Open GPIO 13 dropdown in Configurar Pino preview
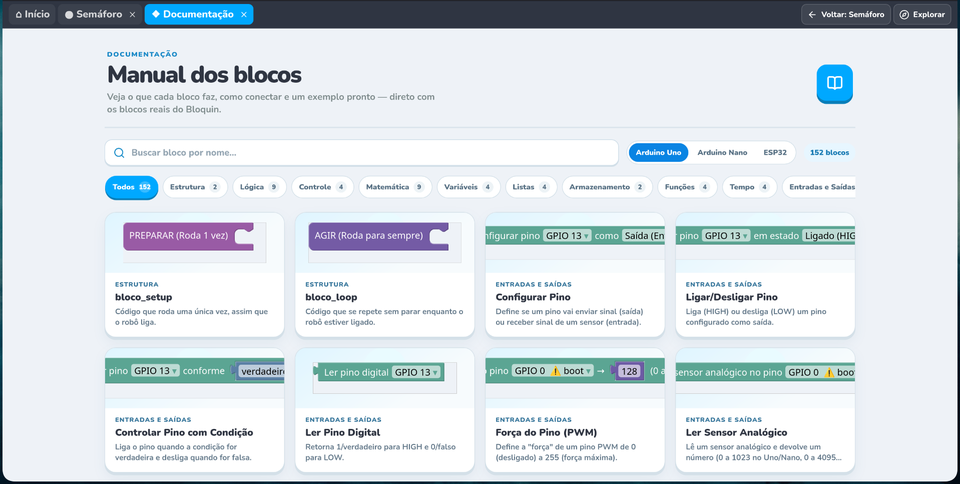Viewport: 960px width, 484px height. [567, 236]
